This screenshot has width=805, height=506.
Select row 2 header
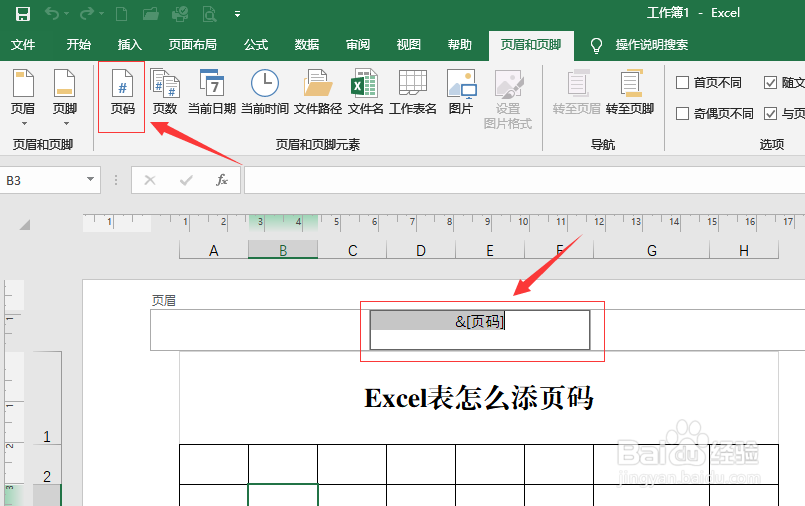coord(47,464)
